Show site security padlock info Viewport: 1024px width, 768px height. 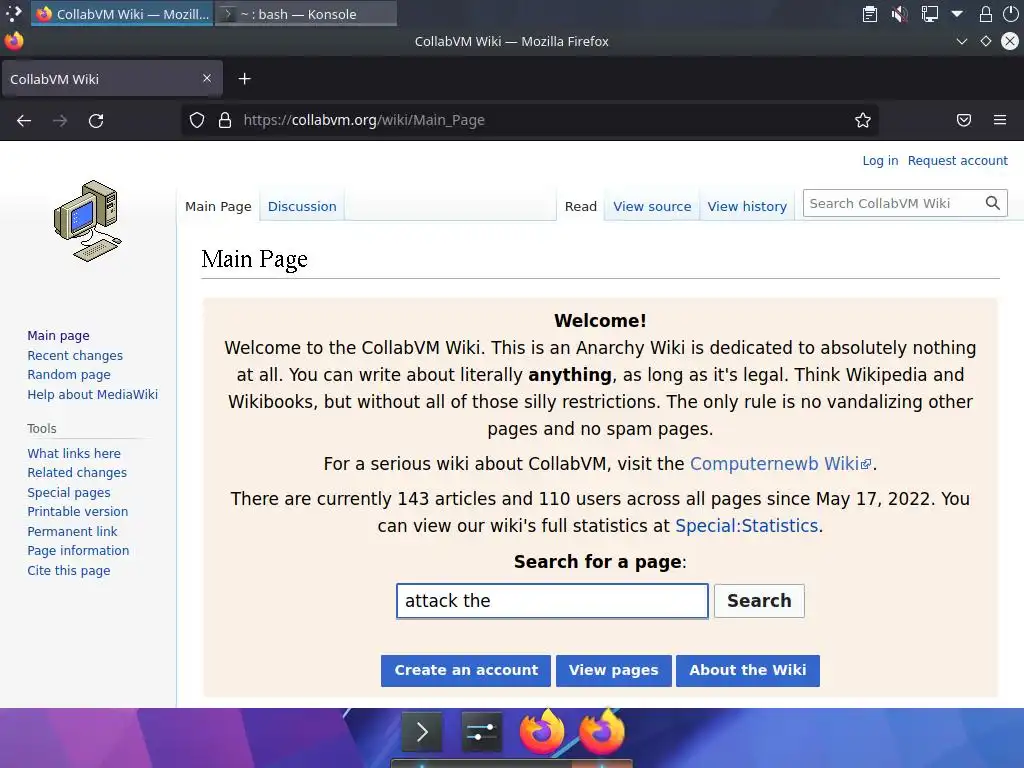[225, 120]
